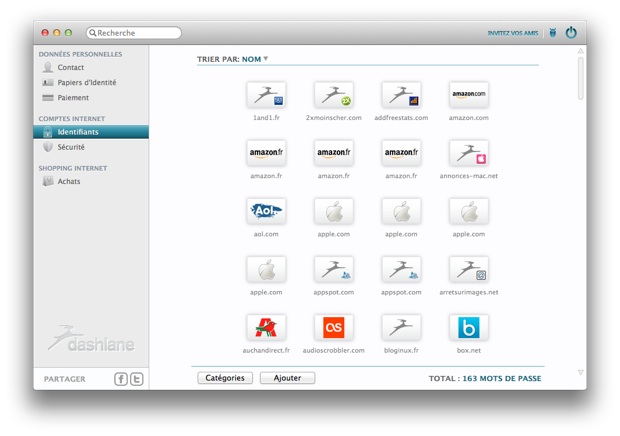The width and height of the screenshot is (620, 436).
Task: Open the Papiers d'identité section label
Action: point(87,82)
